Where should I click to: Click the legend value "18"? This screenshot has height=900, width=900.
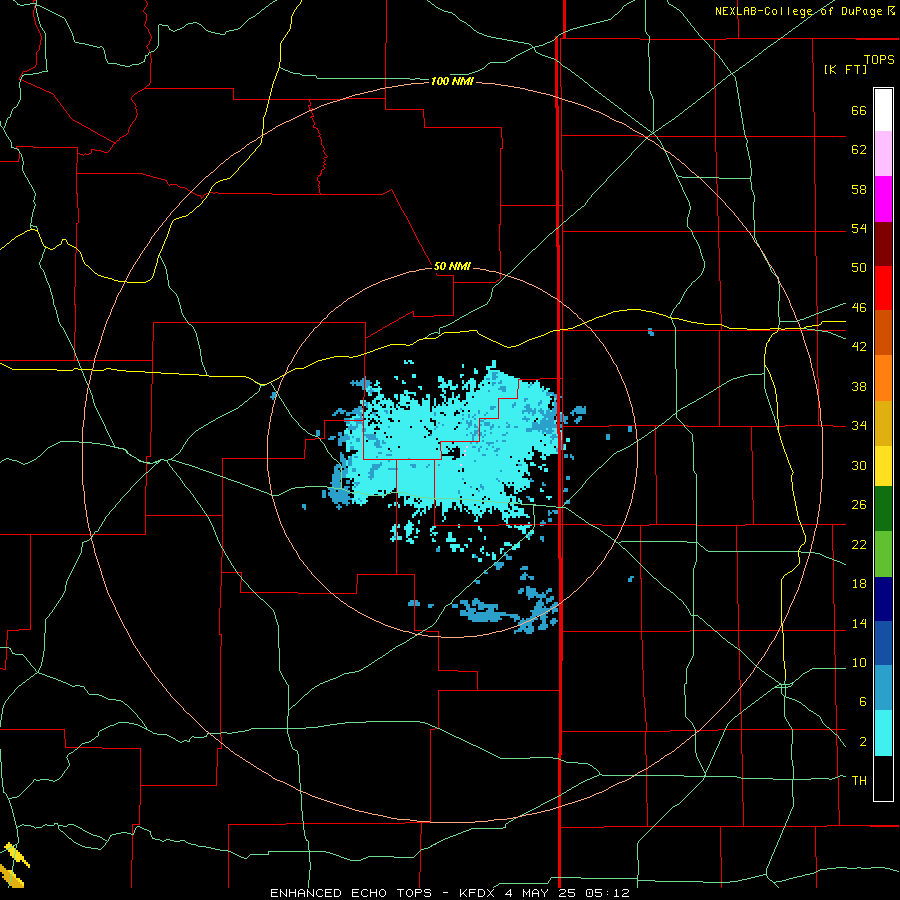[x=859, y=584]
